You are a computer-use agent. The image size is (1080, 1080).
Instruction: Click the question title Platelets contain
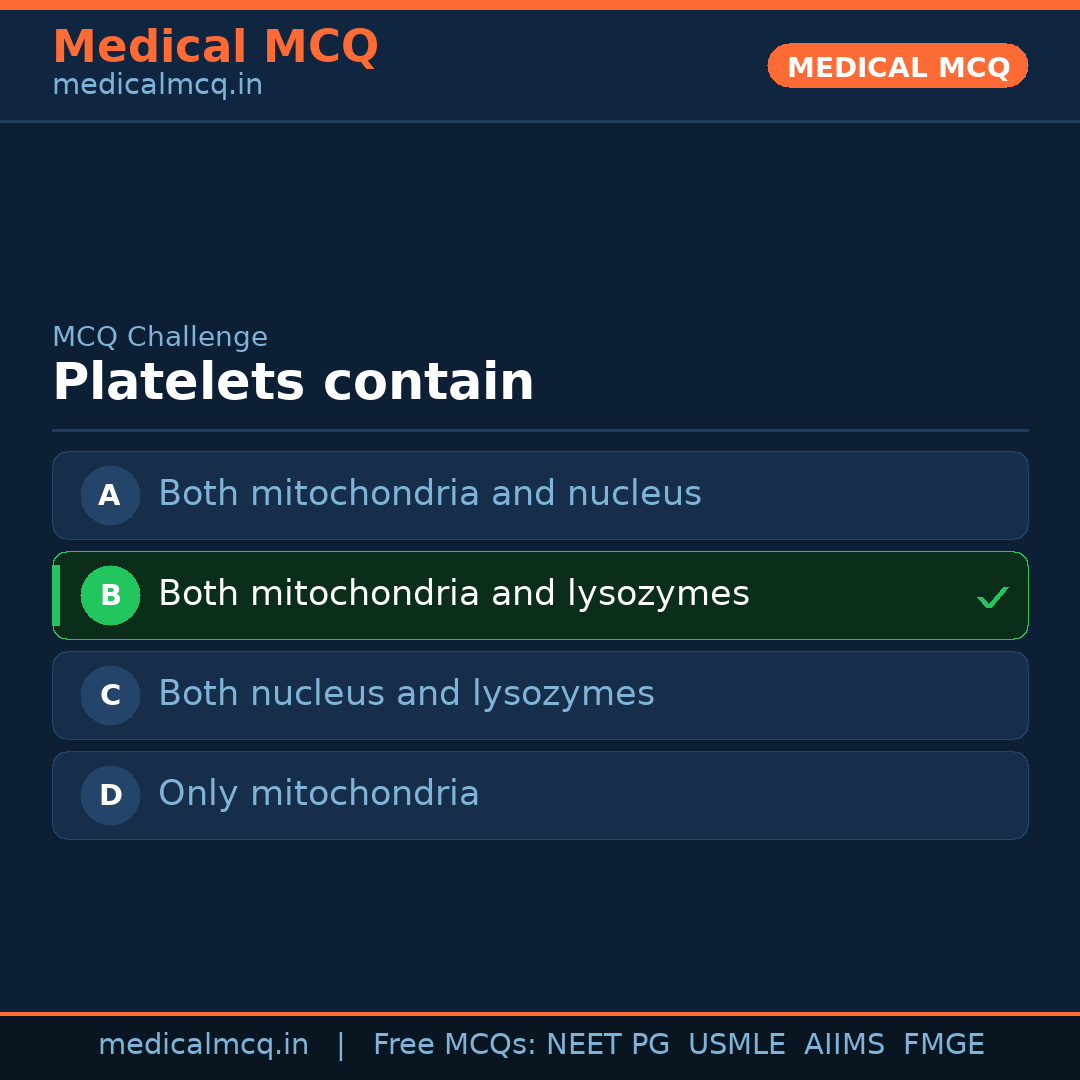(x=294, y=381)
